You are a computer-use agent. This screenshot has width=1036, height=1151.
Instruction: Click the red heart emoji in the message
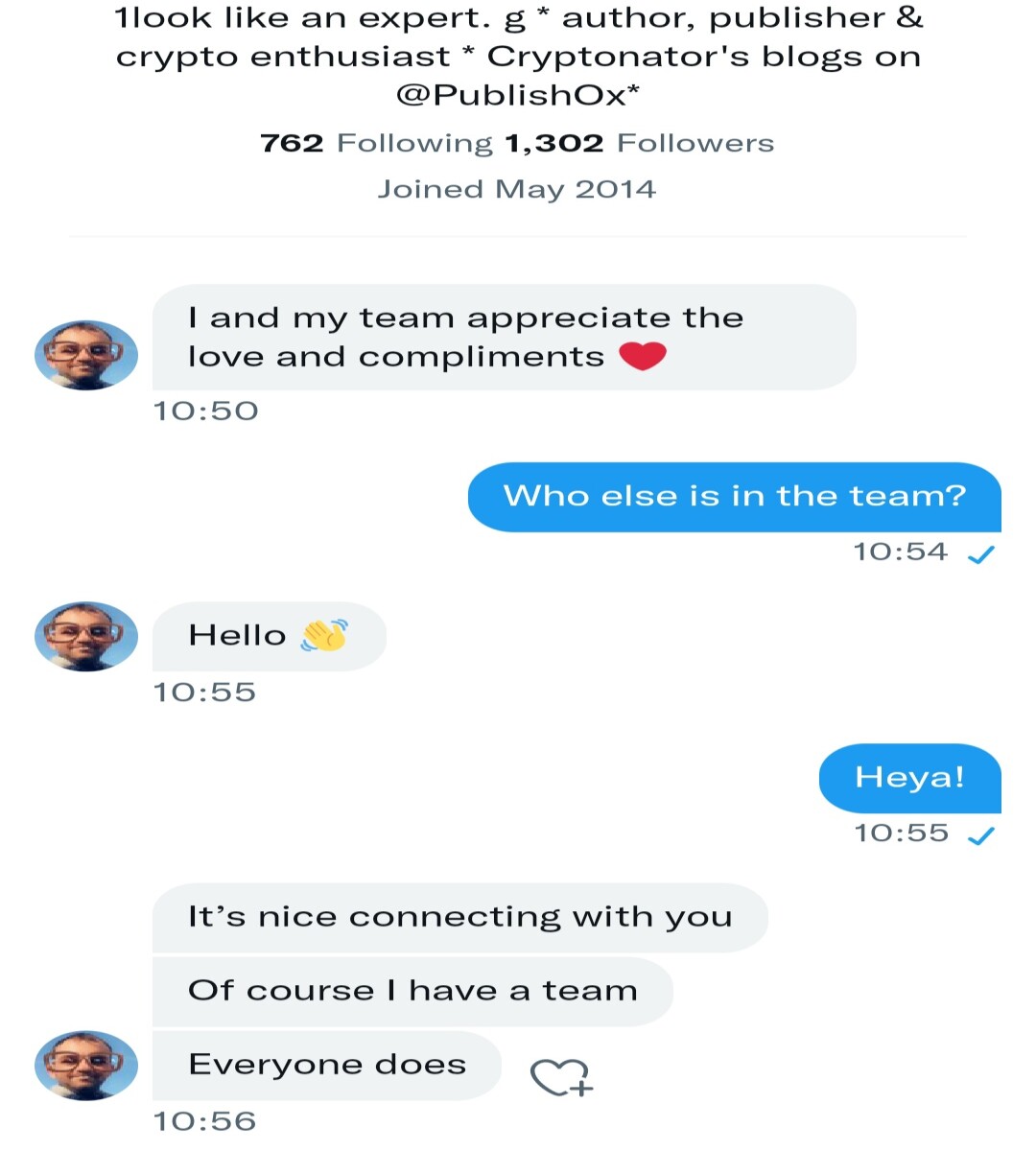point(643,356)
